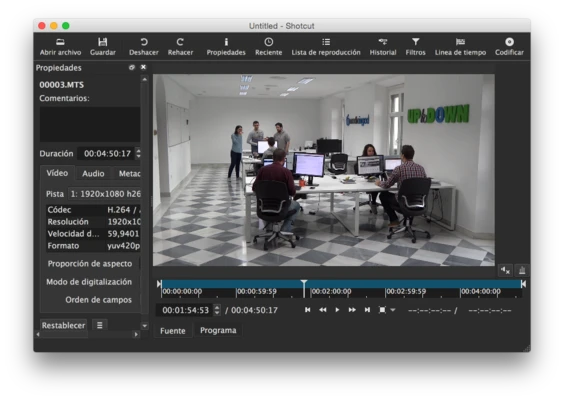Select the Códec row
Image resolution: width=564 pixels, height=400 pixels.
tap(93, 210)
